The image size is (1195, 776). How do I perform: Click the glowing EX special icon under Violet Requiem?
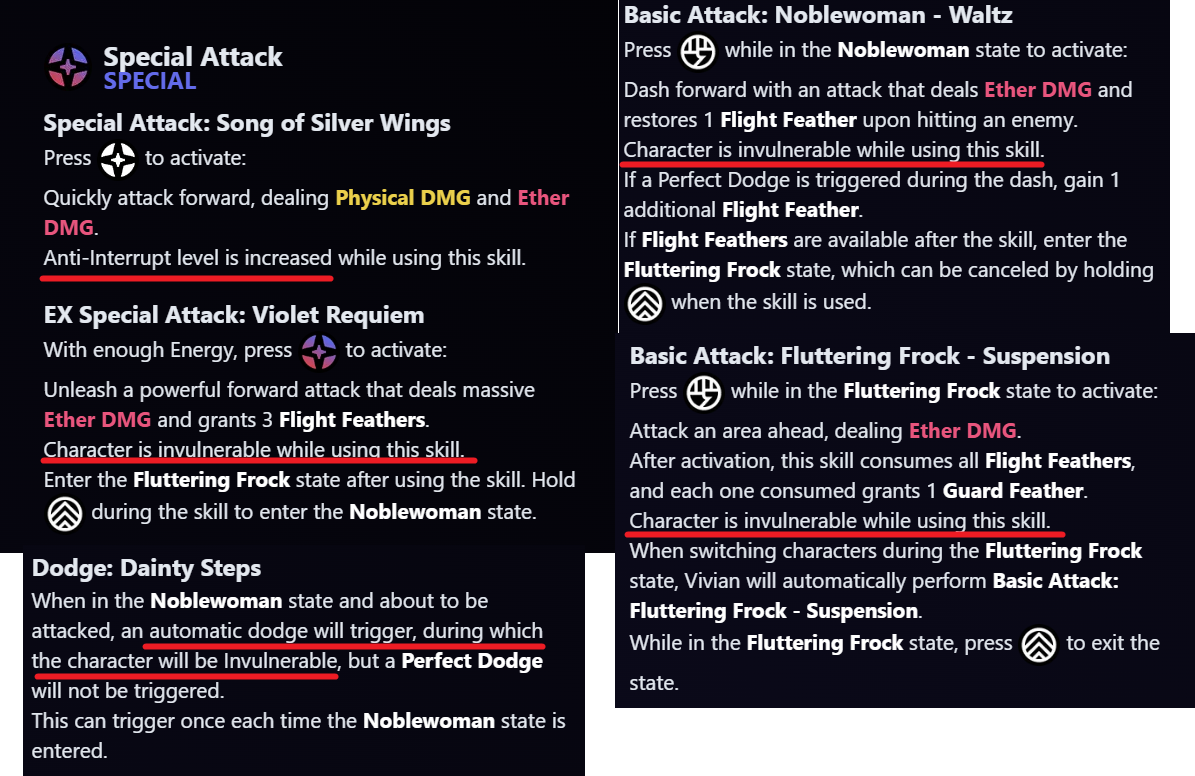[319, 351]
